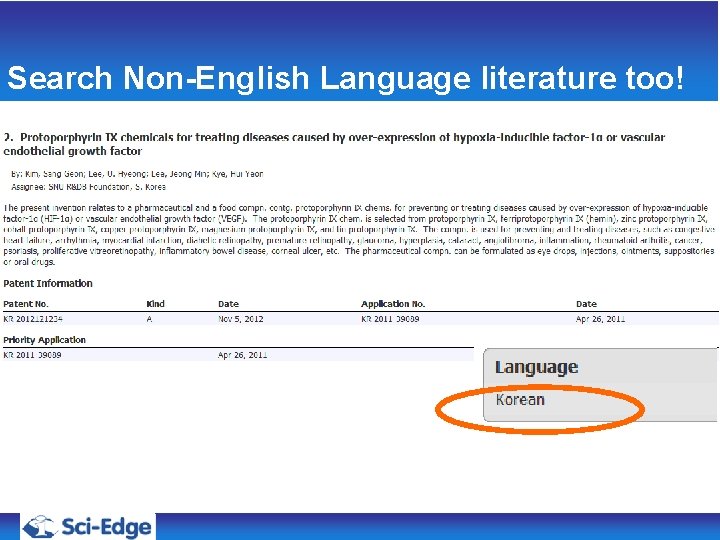
Task: Click kind value 'A' in the patent row
Action: (149, 319)
